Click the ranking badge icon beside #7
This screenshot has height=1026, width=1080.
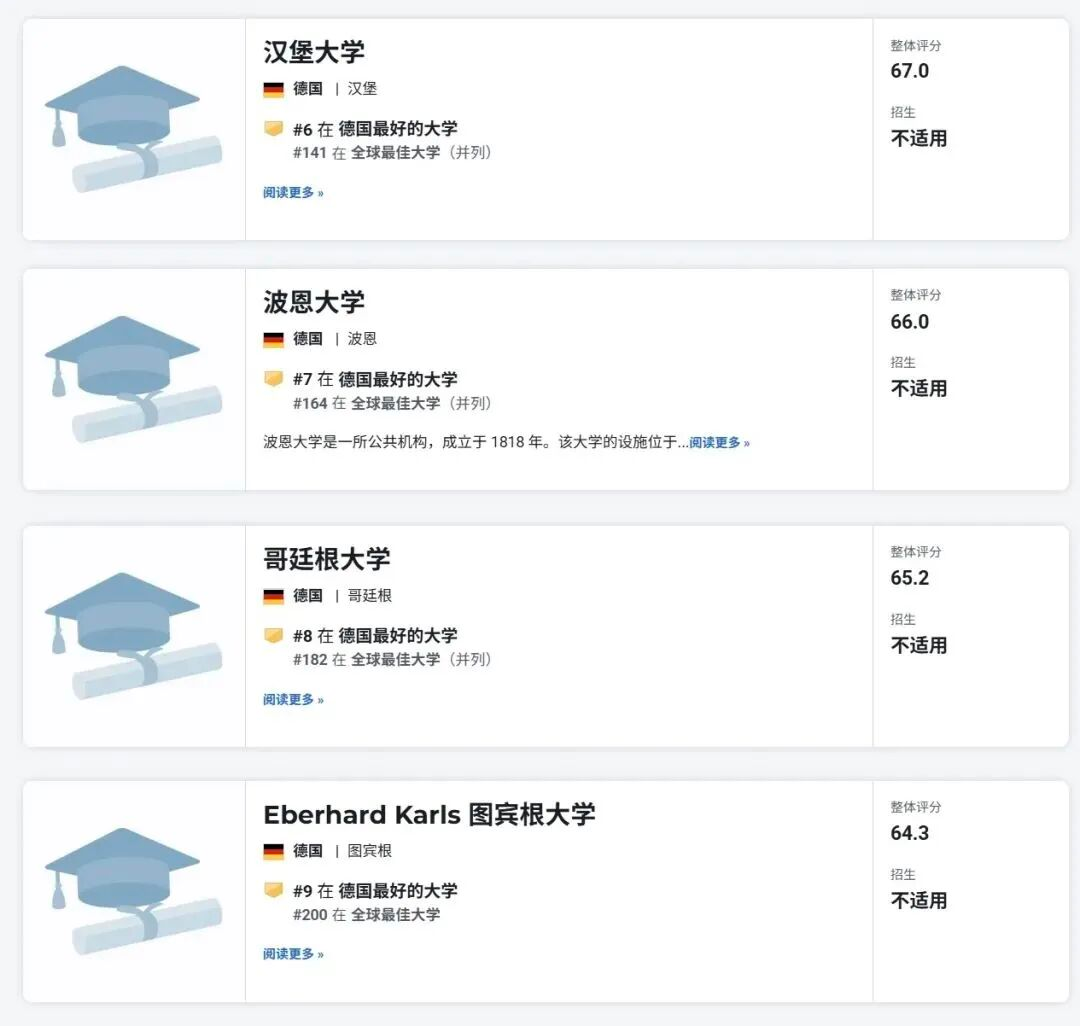click(x=272, y=381)
